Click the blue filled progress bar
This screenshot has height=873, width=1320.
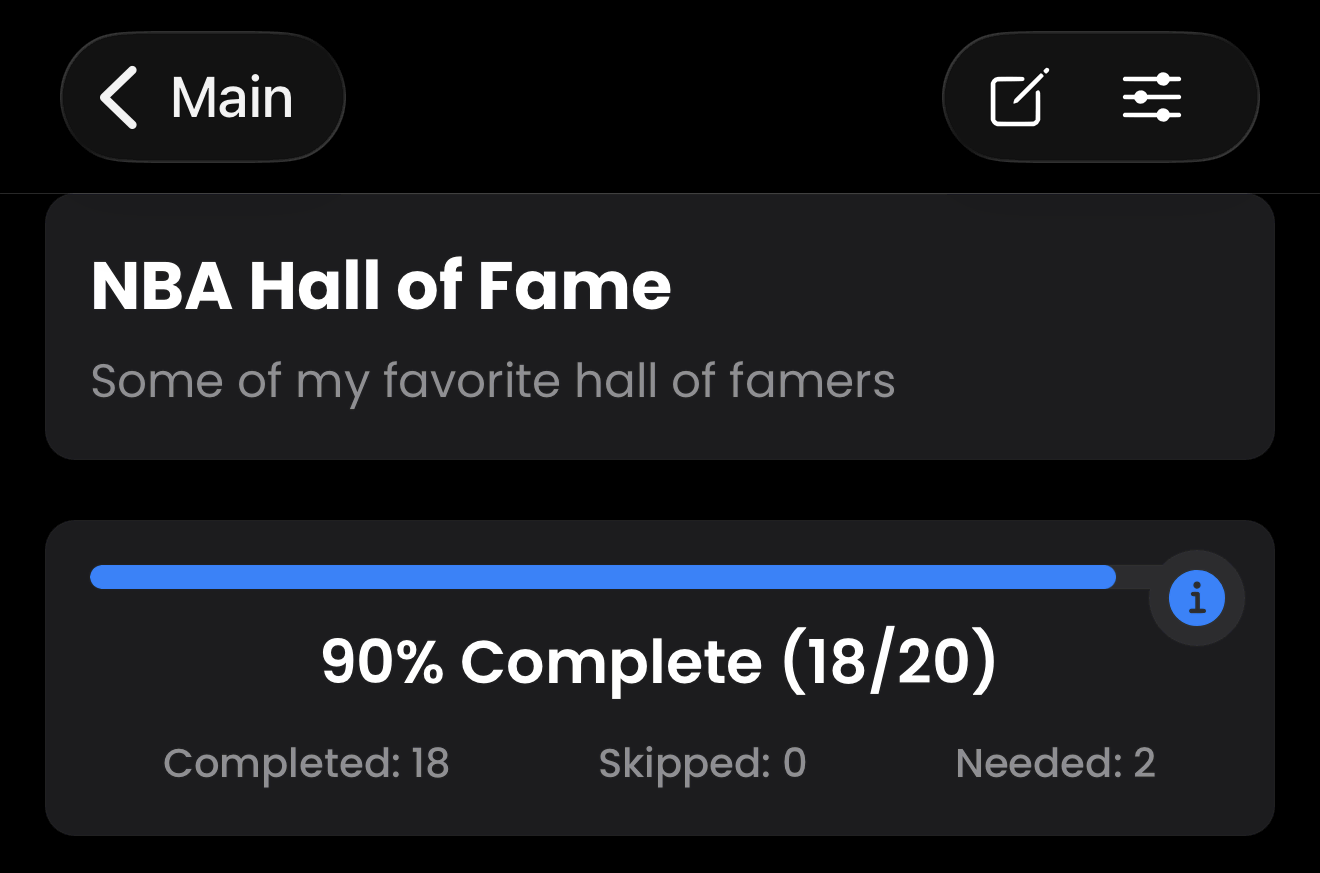[x=602, y=577]
